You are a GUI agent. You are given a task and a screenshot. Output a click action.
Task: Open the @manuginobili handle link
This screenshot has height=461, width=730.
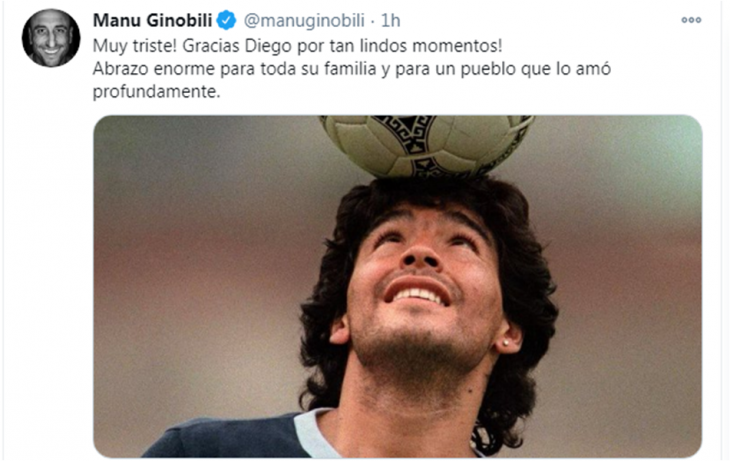tap(304, 20)
